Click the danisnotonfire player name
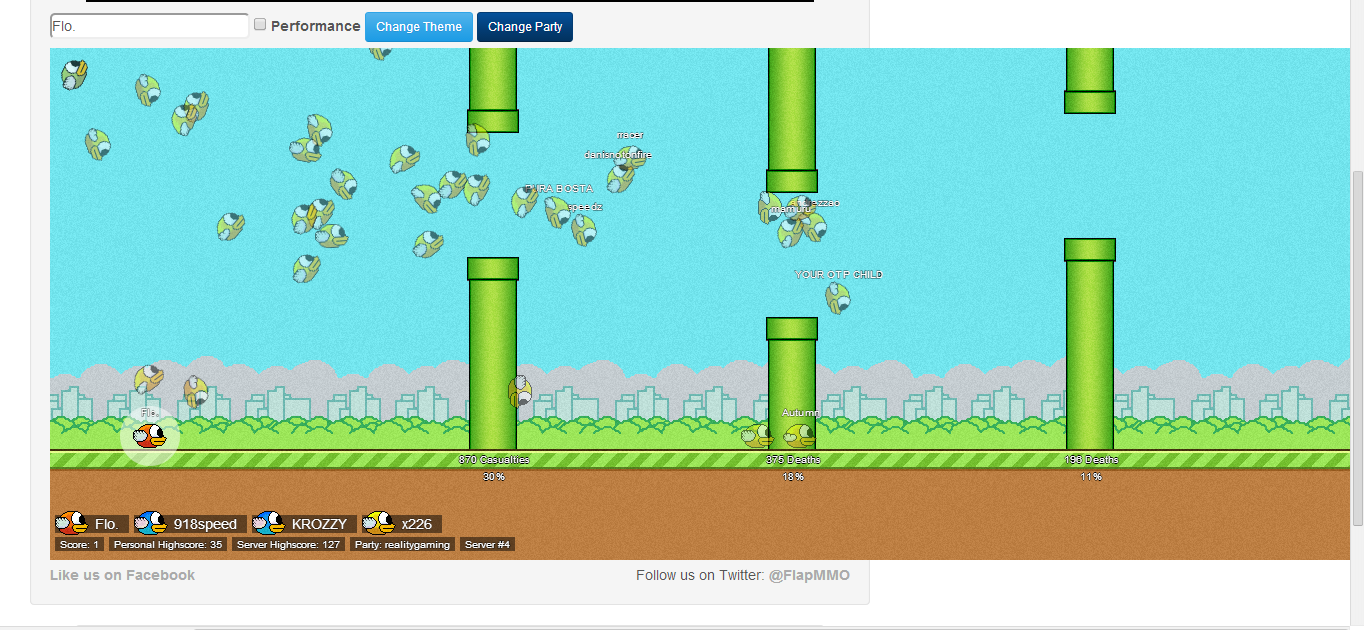 [618, 155]
